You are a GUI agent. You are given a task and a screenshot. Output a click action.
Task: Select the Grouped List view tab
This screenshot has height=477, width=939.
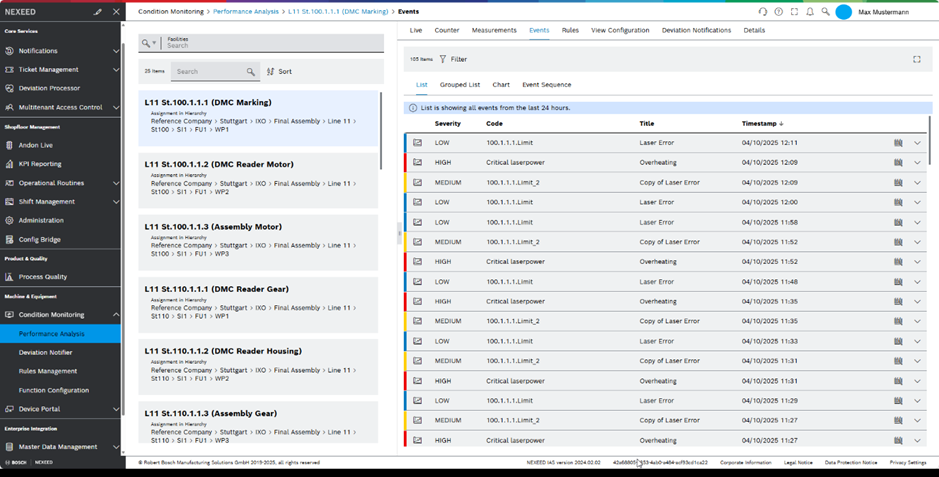click(x=460, y=85)
